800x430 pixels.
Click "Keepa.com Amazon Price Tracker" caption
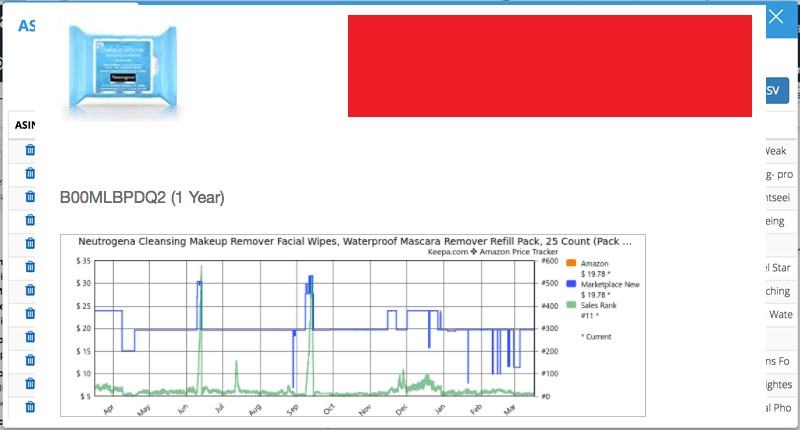492,252
